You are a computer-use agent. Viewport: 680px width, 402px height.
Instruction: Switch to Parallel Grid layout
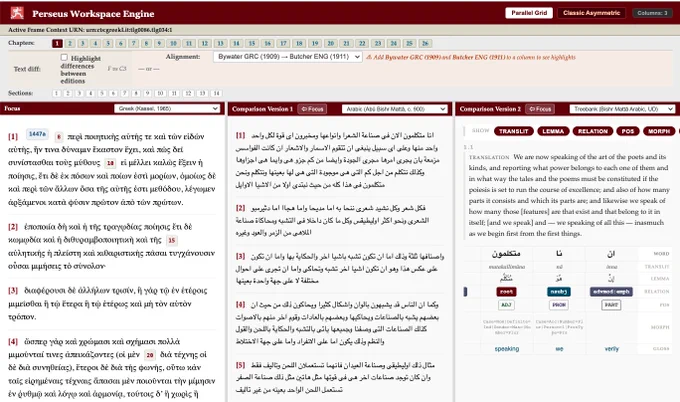[529, 13]
